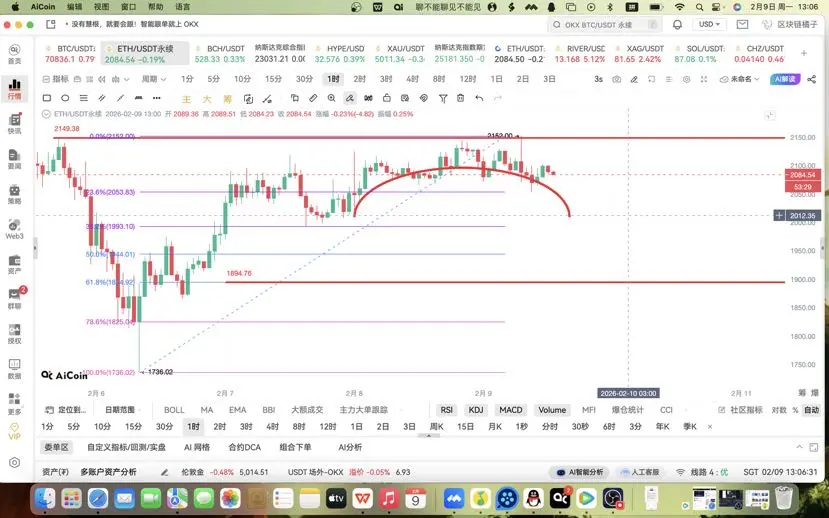Open the AI 网格 tab
The height and width of the screenshot is (518, 829).
pos(197,447)
